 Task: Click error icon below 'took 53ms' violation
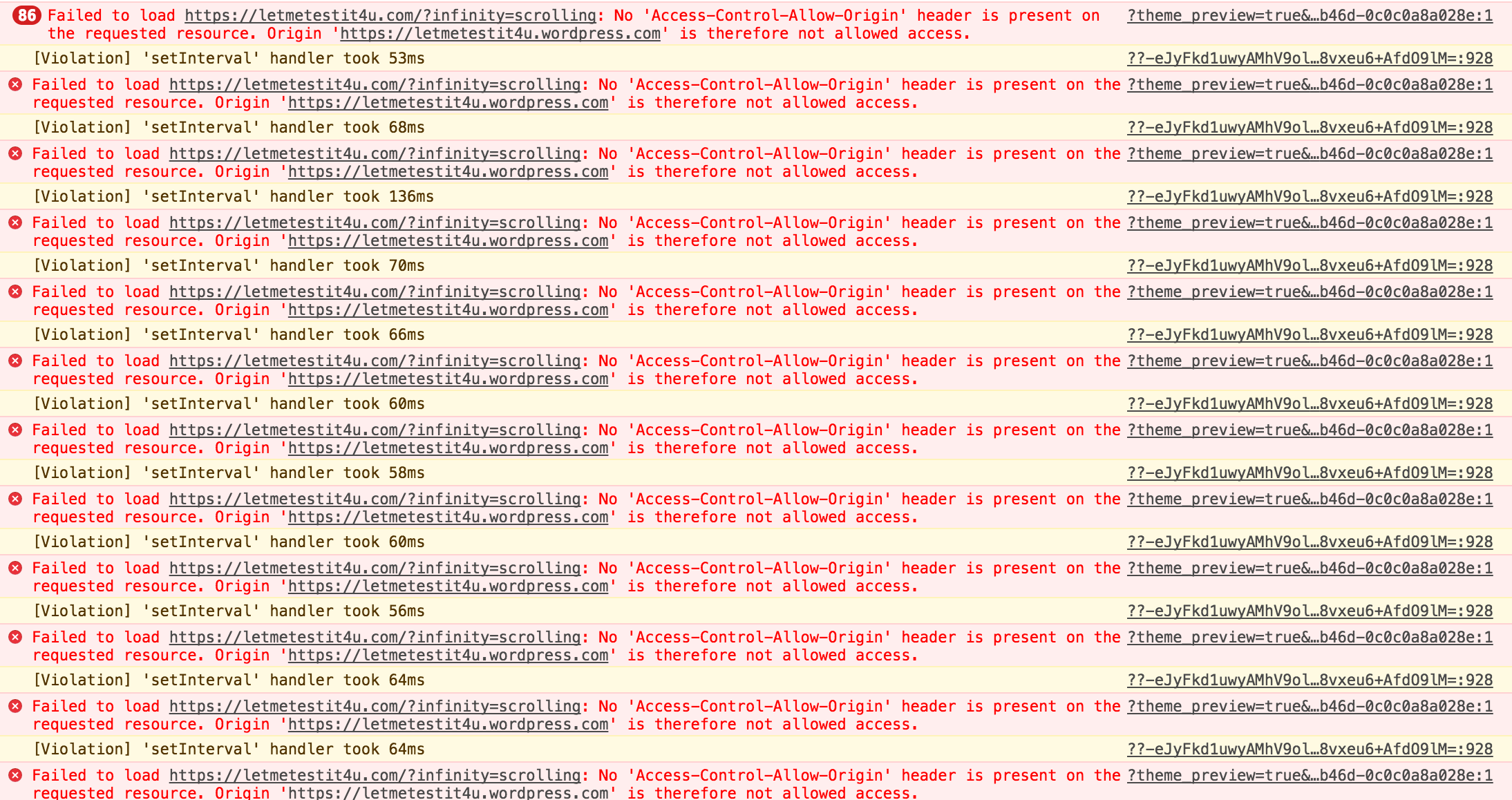pyautogui.click(x=15, y=84)
